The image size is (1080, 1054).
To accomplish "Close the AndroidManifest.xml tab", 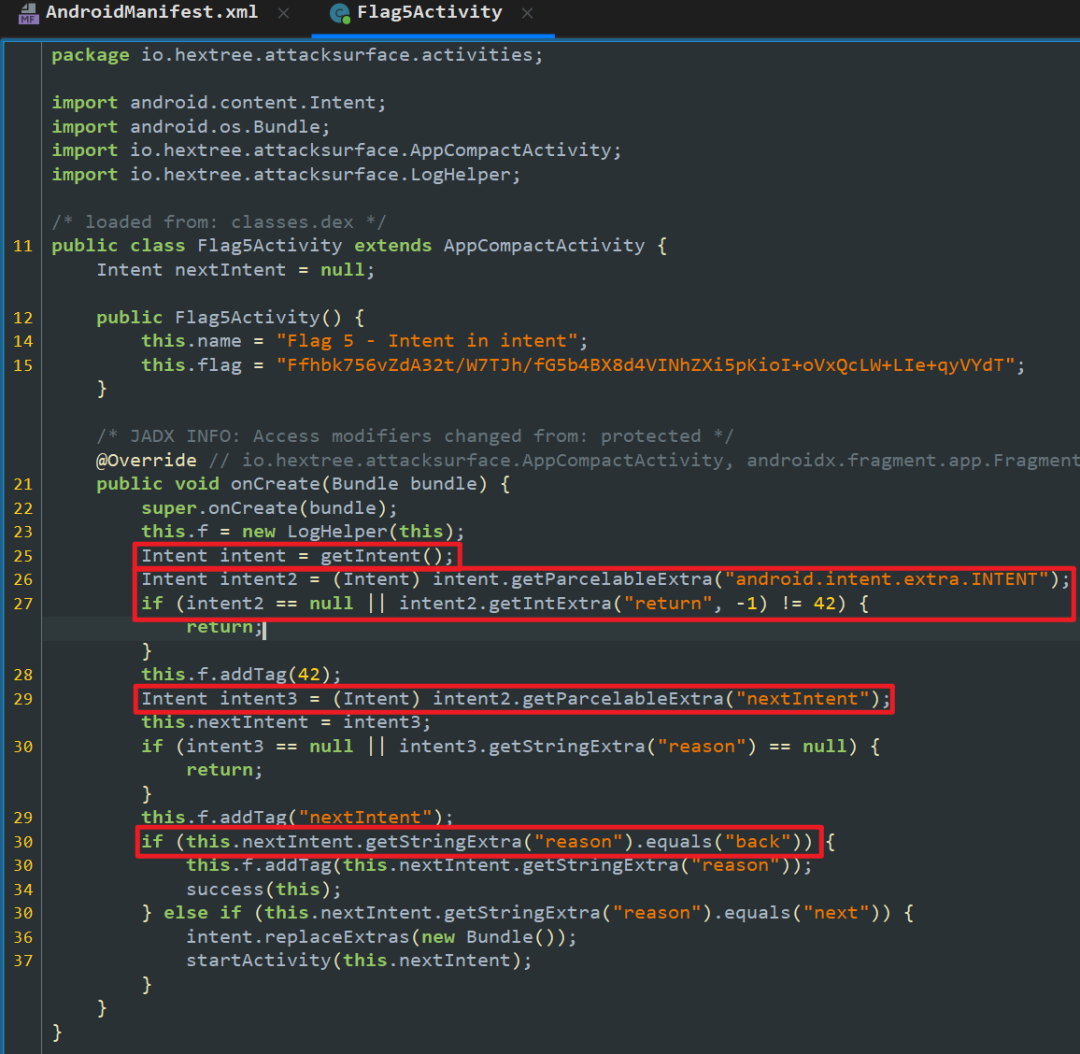I will point(283,13).
